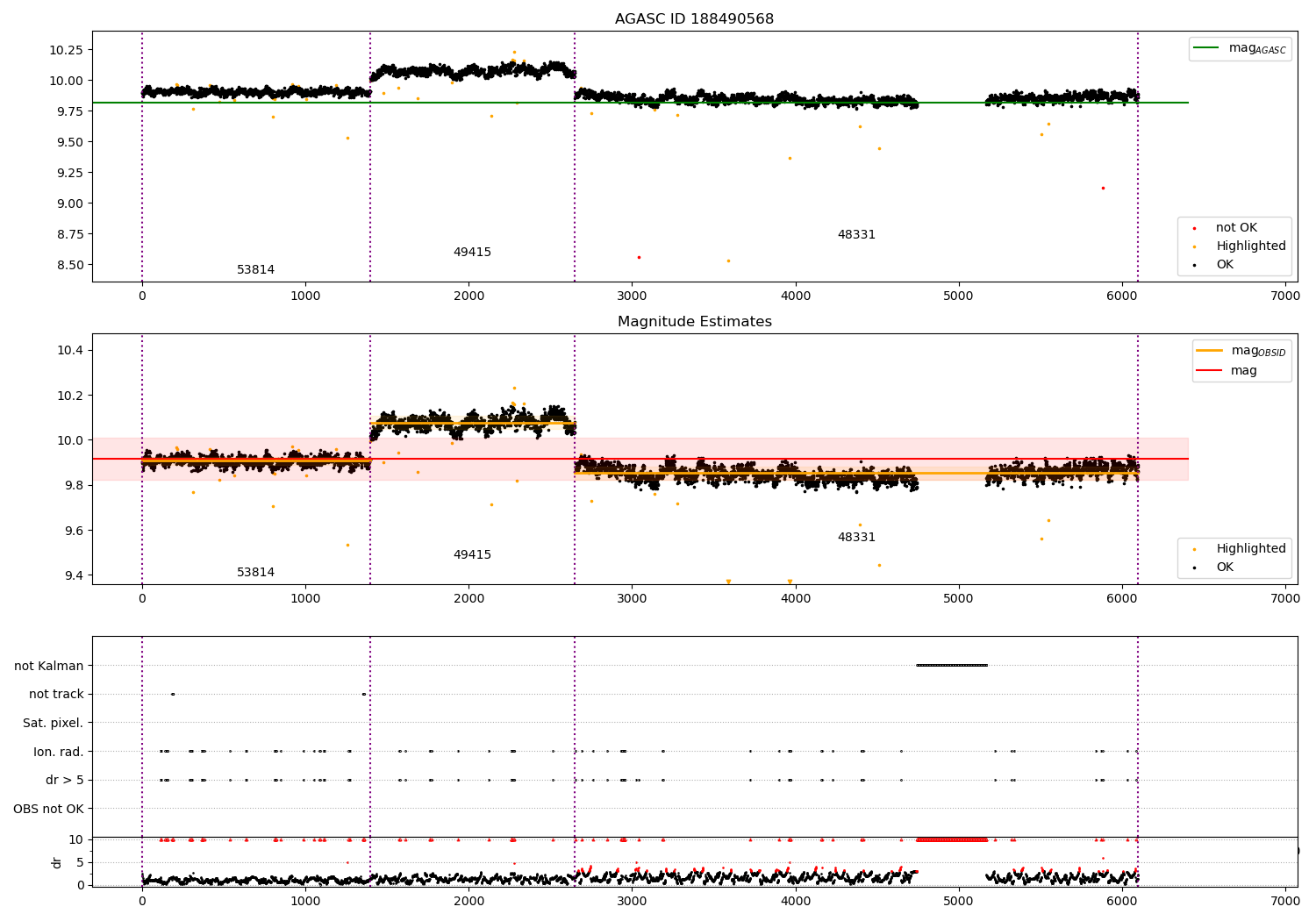Click obsid label 53814 in Magnitude Estimates plot
Viewport: 1316px width, 921px height.
point(255,573)
